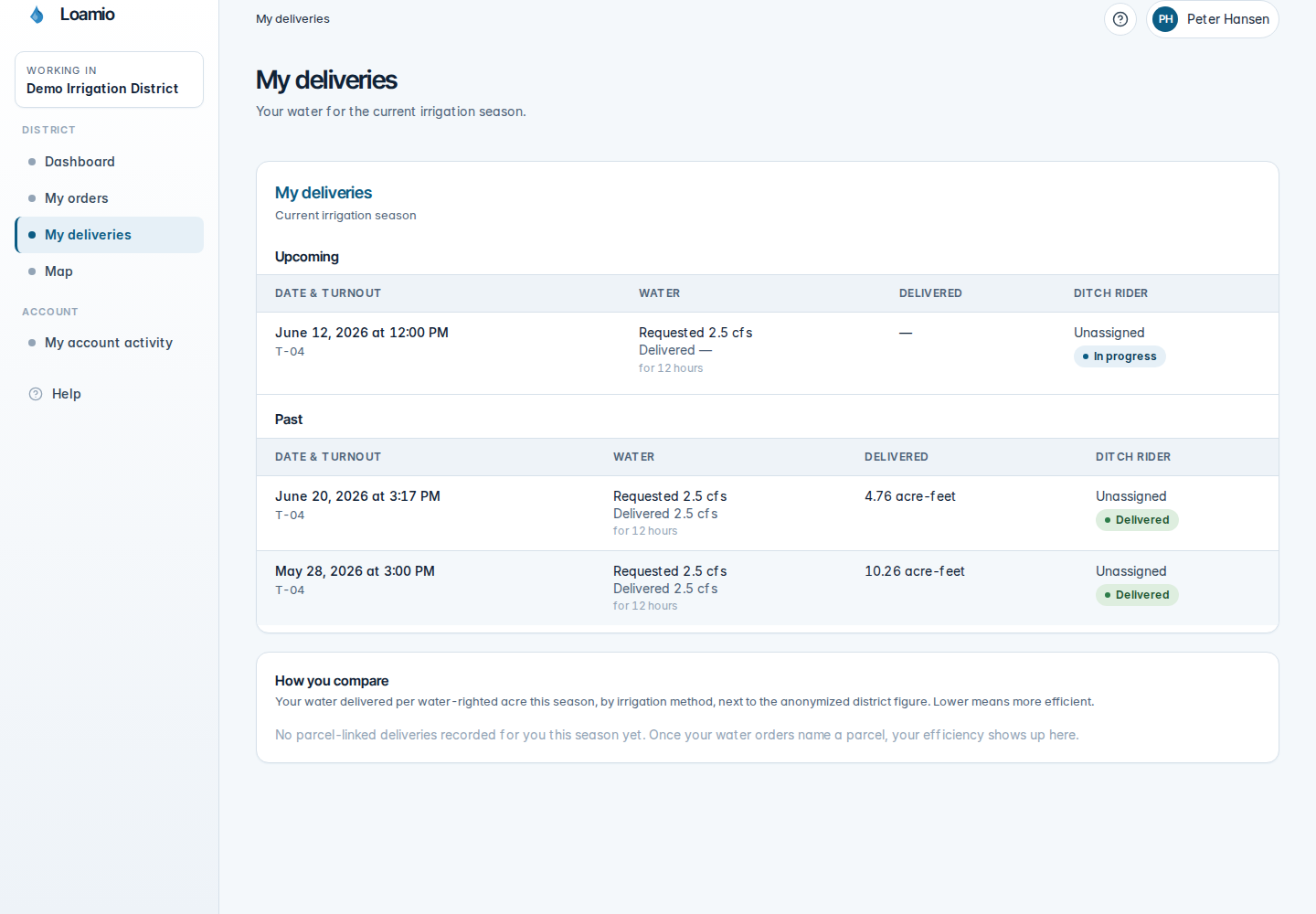Select the June 12, 2026 upcoming delivery
Viewport: 1316px width, 914px height.
[768, 353]
